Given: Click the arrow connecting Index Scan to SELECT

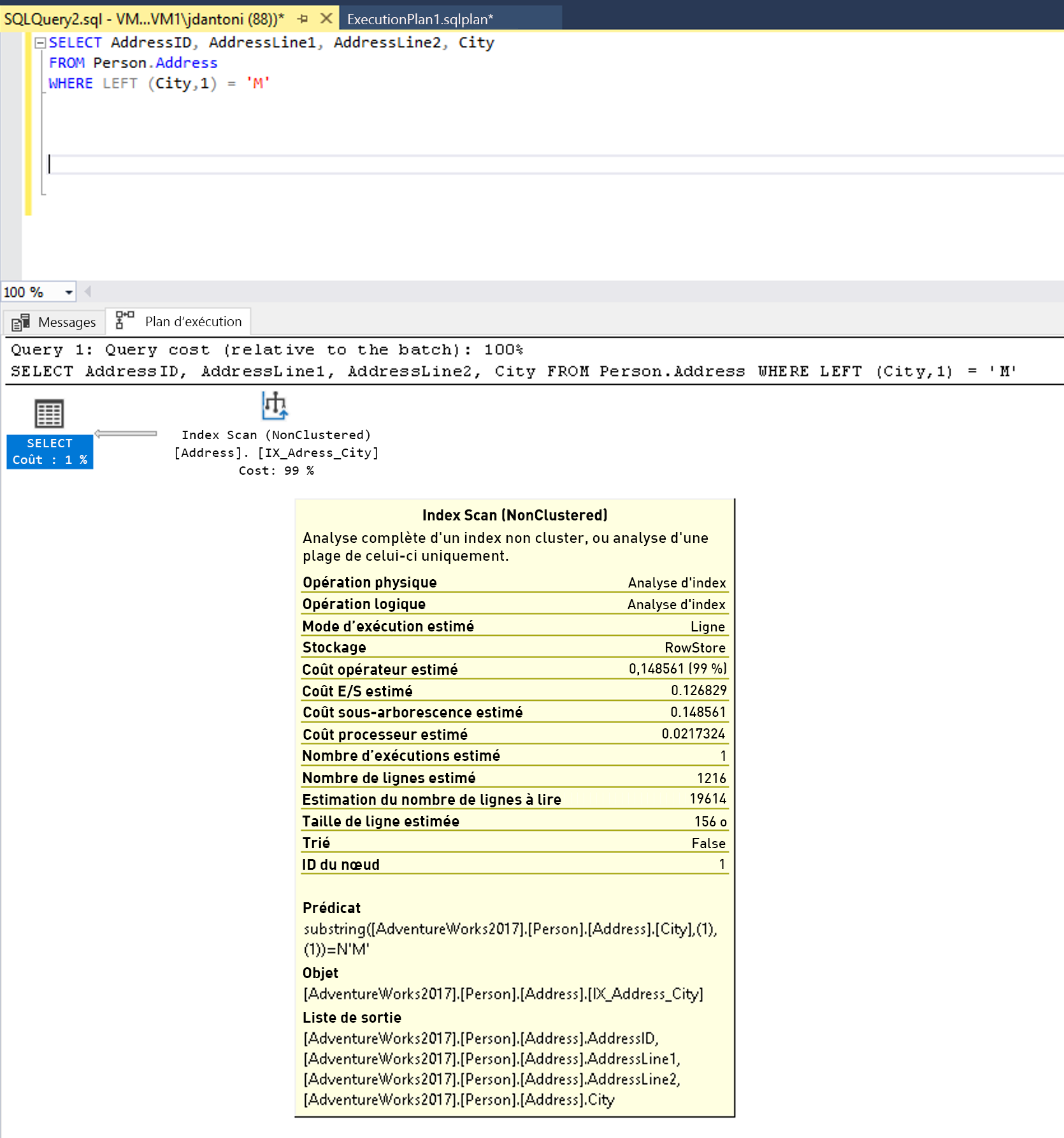Looking at the screenshot, I should click(126, 433).
